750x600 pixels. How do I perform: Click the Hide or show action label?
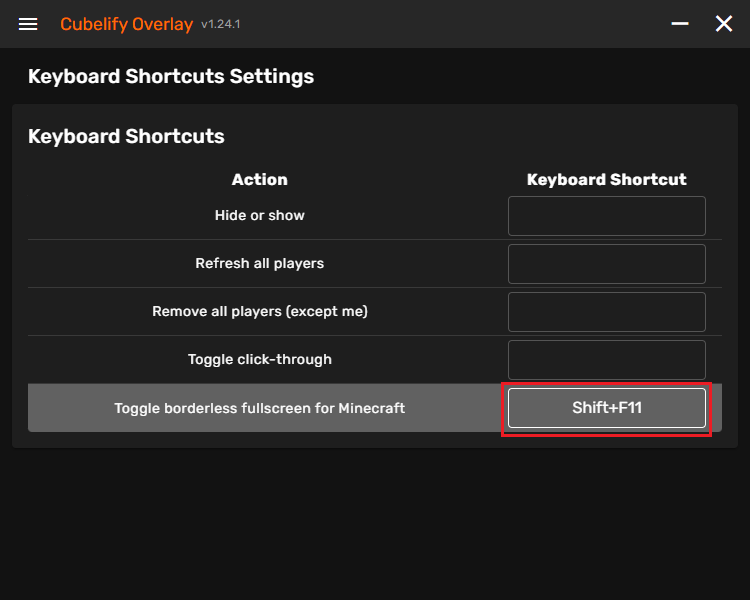click(260, 216)
